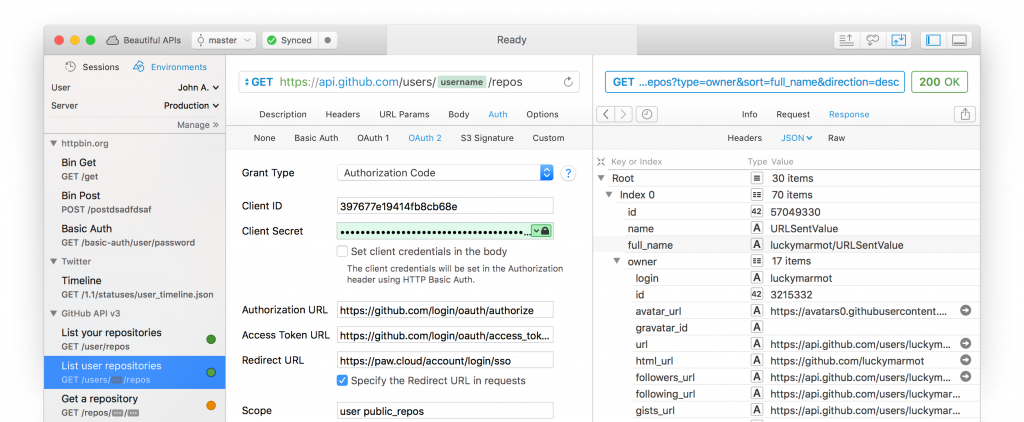Click the help question mark beside Grant Type
This screenshot has height=422, width=1024.
[x=568, y=173]
